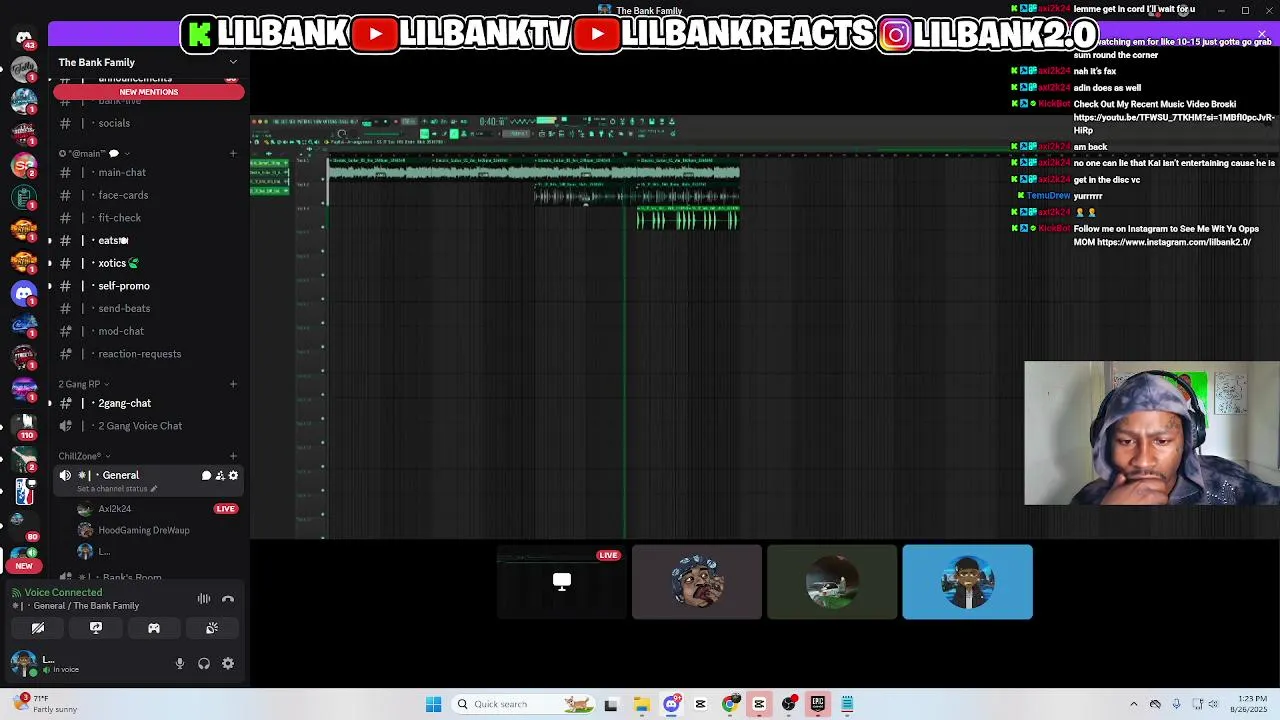
Task: Toggle noise suppression in Voice Connected panel
Action: (204, 599)
